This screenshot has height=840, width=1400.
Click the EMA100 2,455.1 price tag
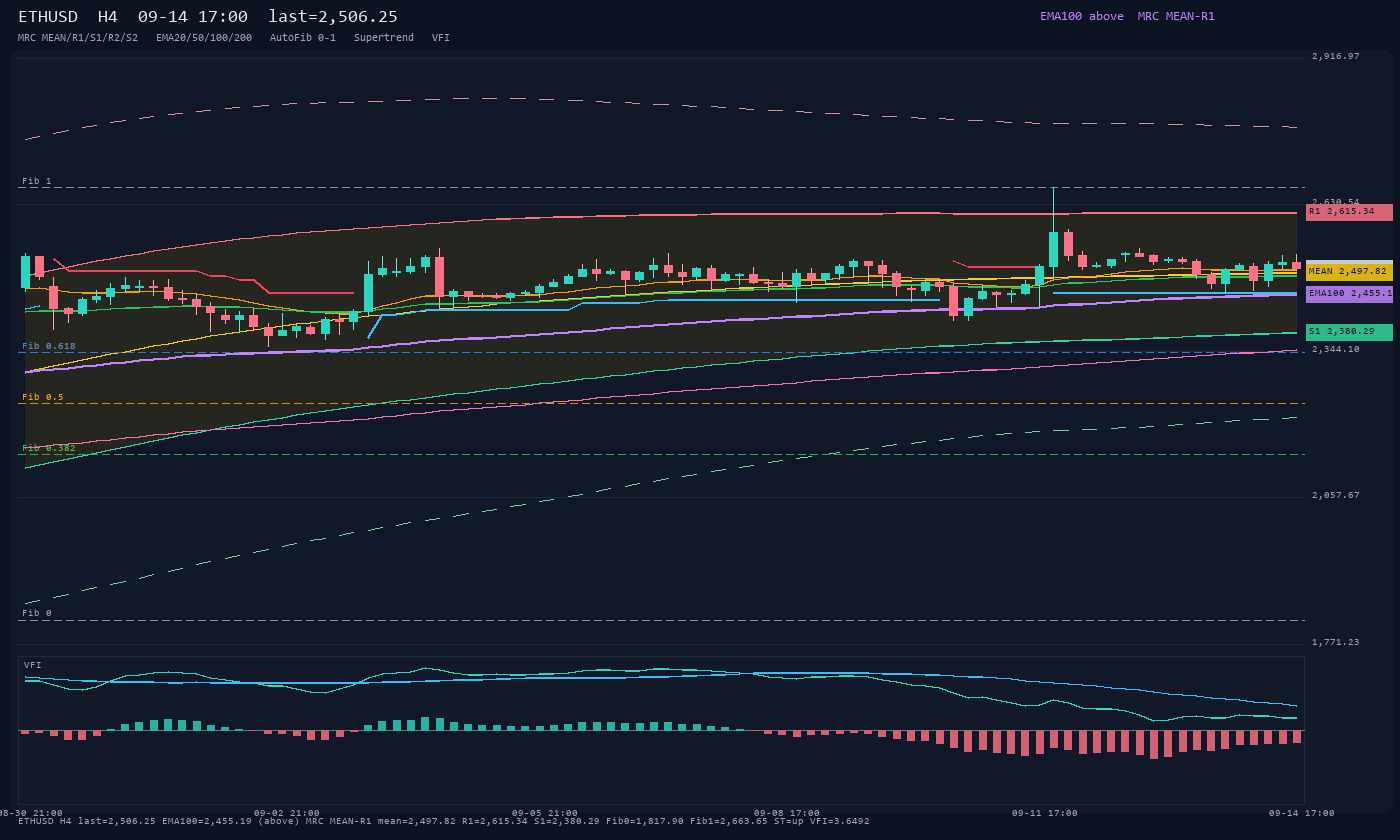click(1349, 294)
